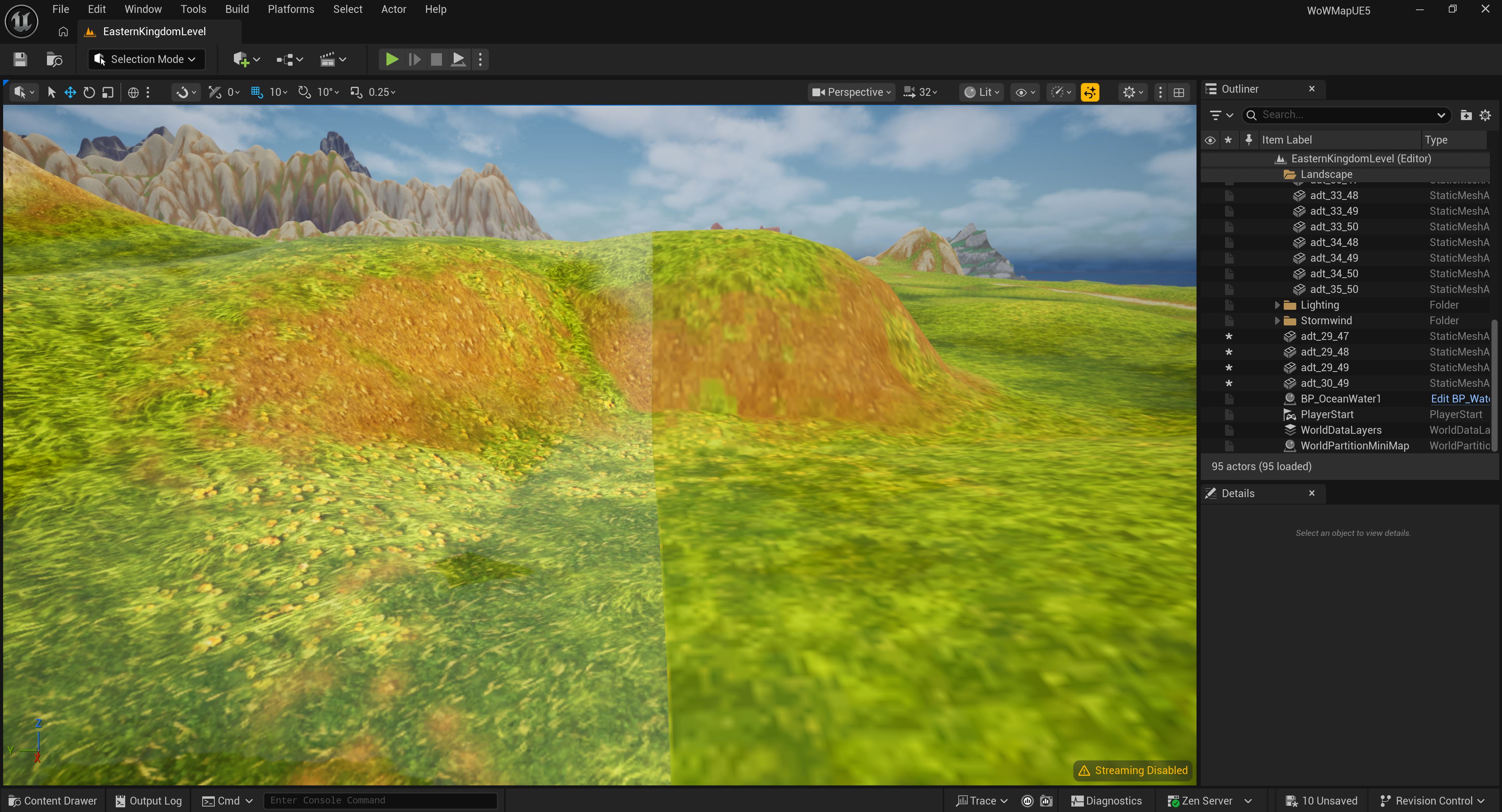Click the Edit BP_Water link
Screen dimensions: 1502x812
pos(1459,399)
